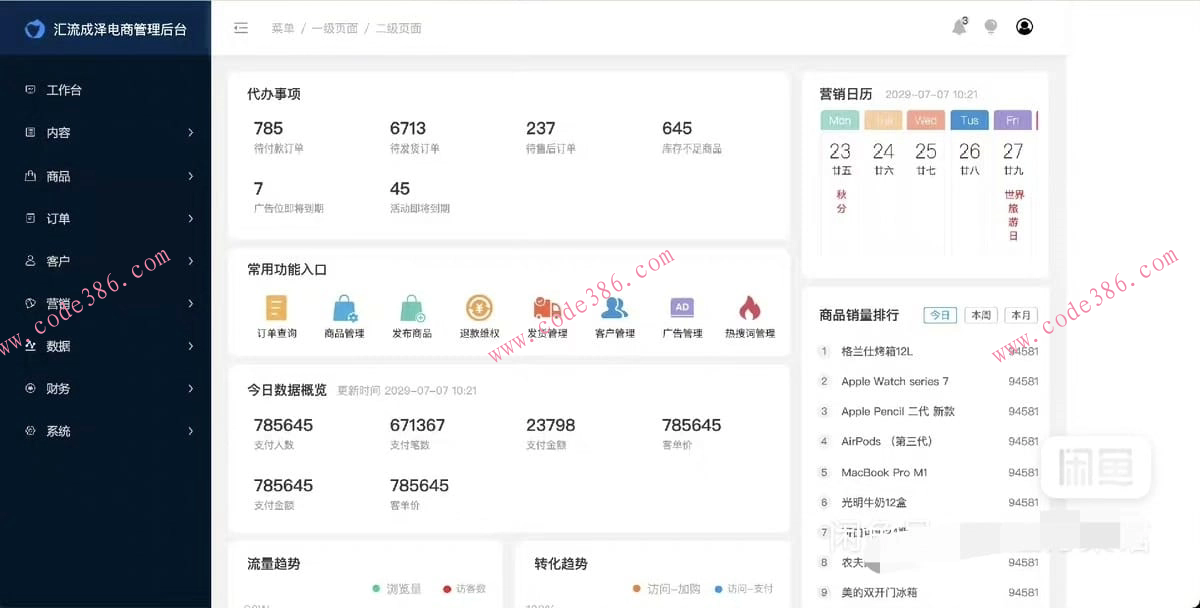Open the notification bell with badge

959,27
